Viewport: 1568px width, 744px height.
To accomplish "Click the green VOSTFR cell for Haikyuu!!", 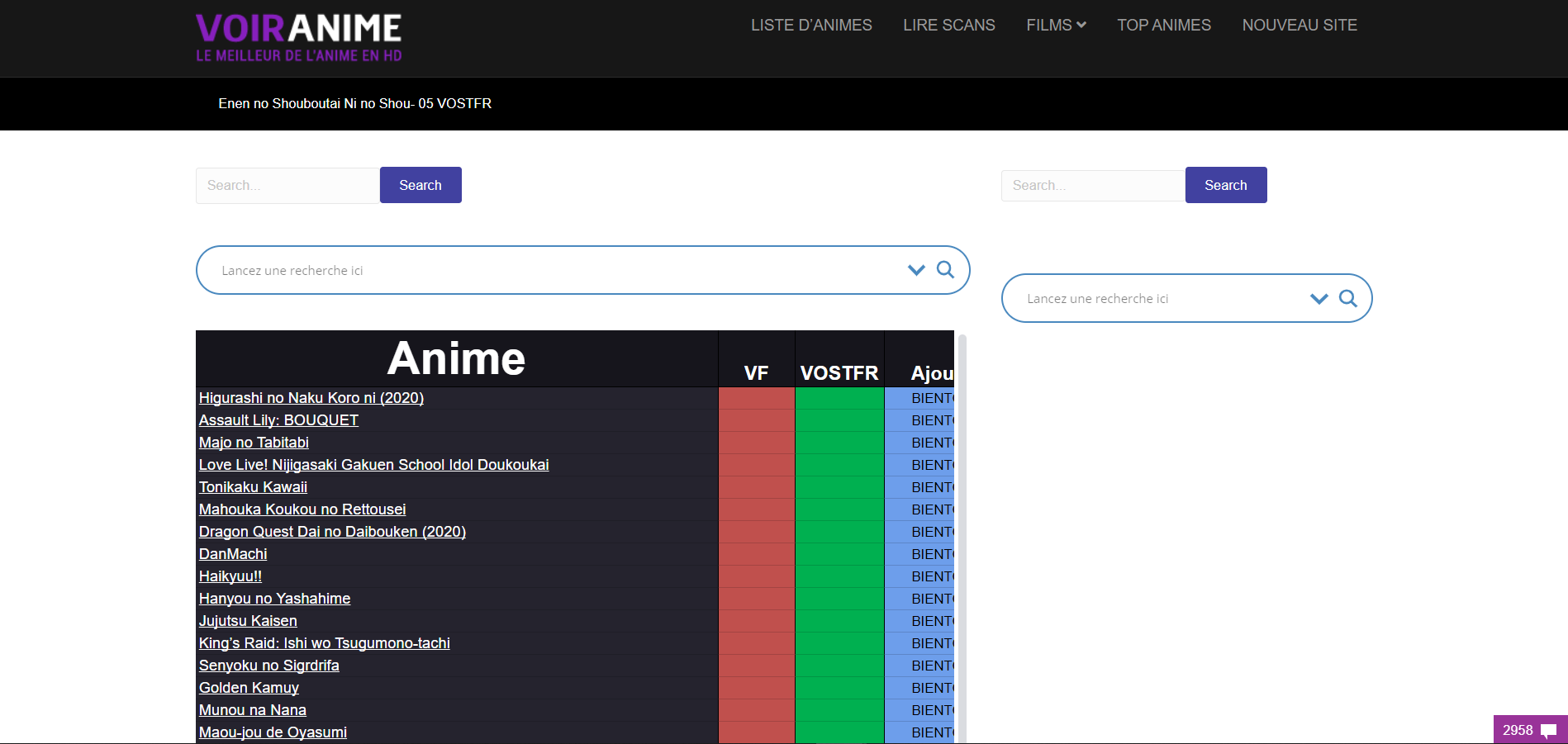I will [x=839, y=576].
